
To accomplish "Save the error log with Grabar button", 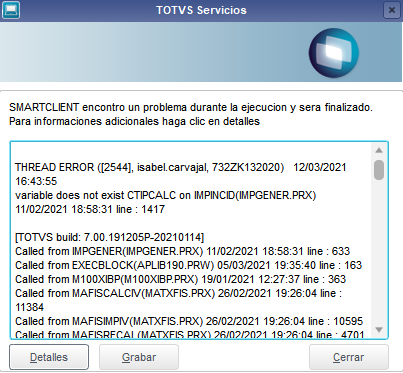I will [x=139, y=357].
